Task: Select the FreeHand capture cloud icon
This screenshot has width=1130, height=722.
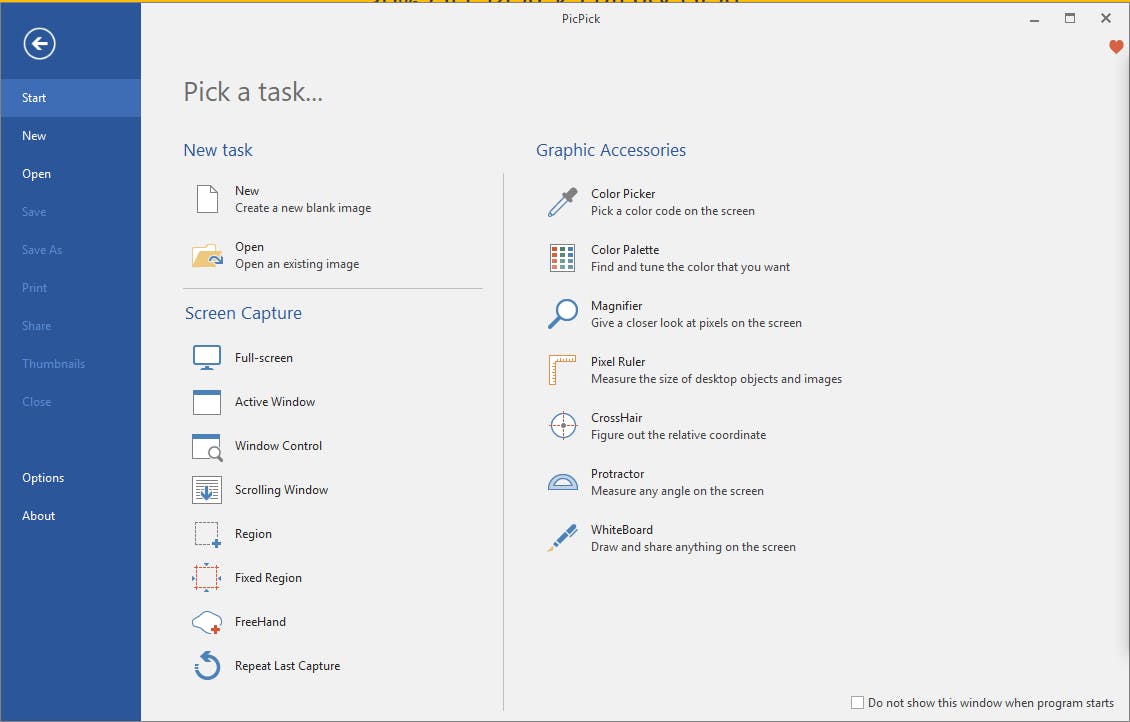Action: click(x=207, y=622)
